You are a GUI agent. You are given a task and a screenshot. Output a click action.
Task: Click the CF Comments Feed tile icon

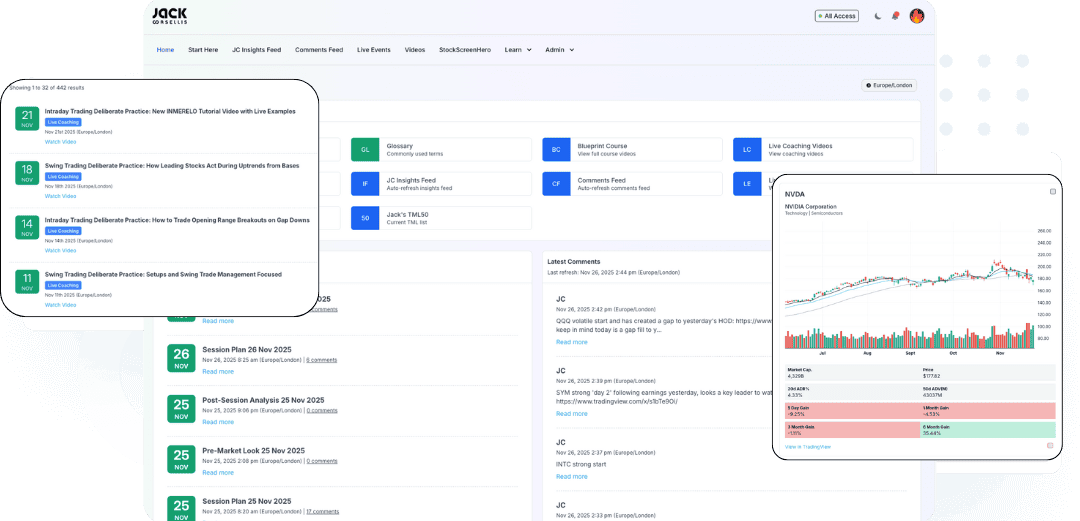coord(556,184)
